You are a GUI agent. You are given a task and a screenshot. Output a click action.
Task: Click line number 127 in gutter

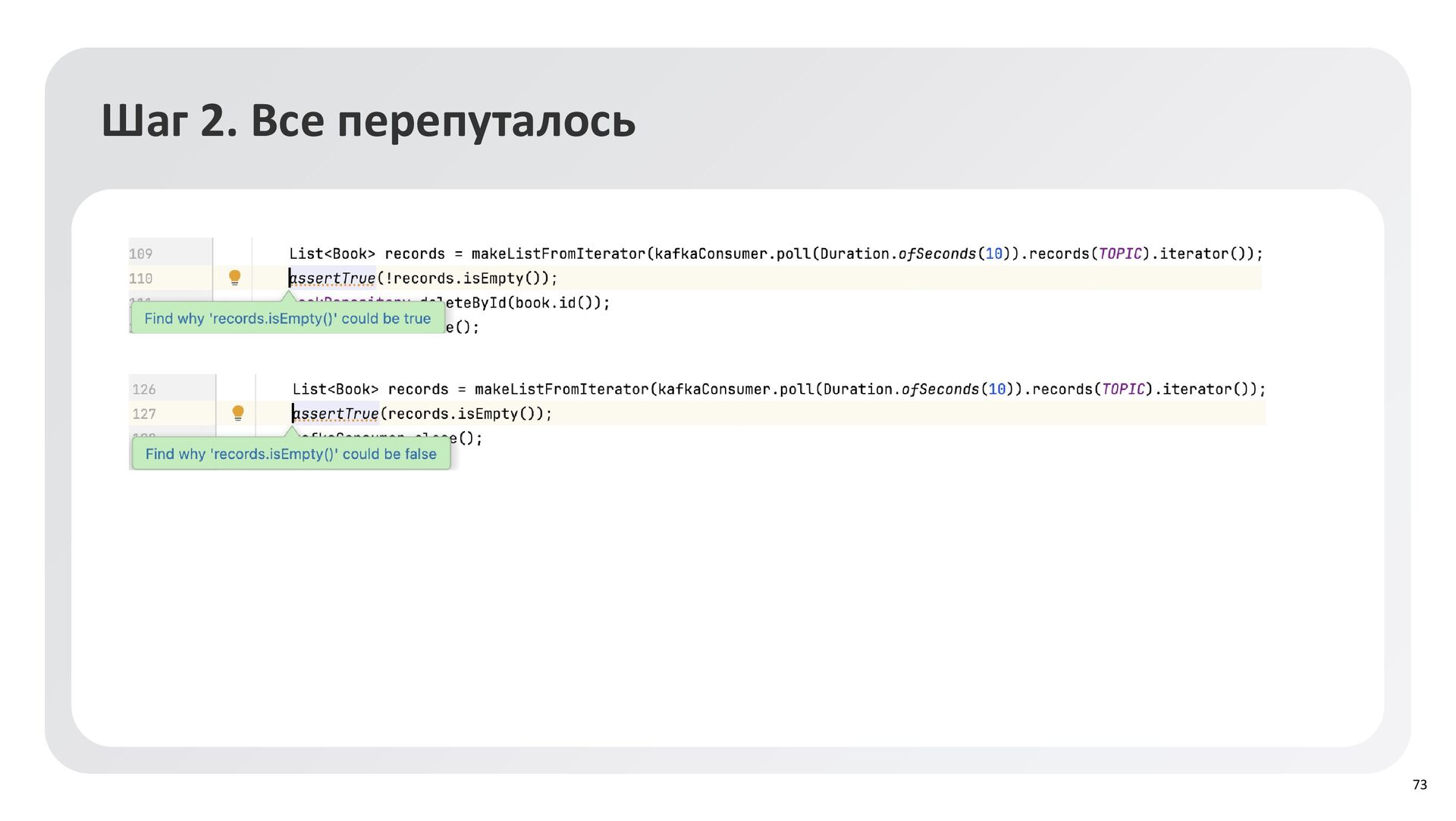point(144,414)
